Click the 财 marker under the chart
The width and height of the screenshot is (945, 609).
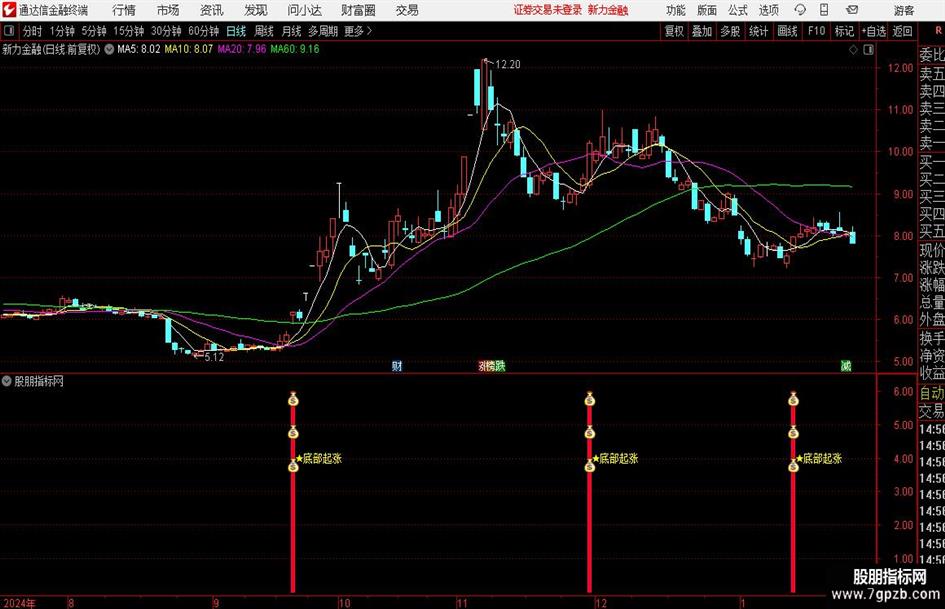pos(397,366)
